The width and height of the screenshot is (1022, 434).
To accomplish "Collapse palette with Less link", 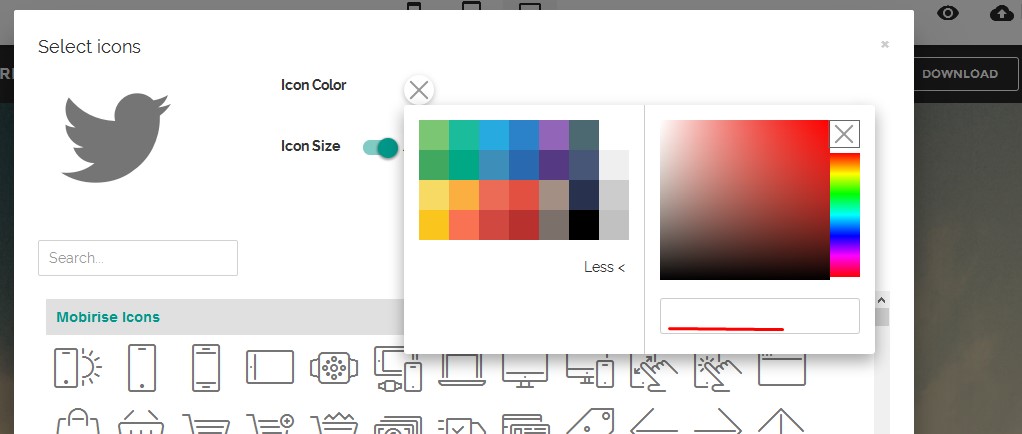I will 604,267.
